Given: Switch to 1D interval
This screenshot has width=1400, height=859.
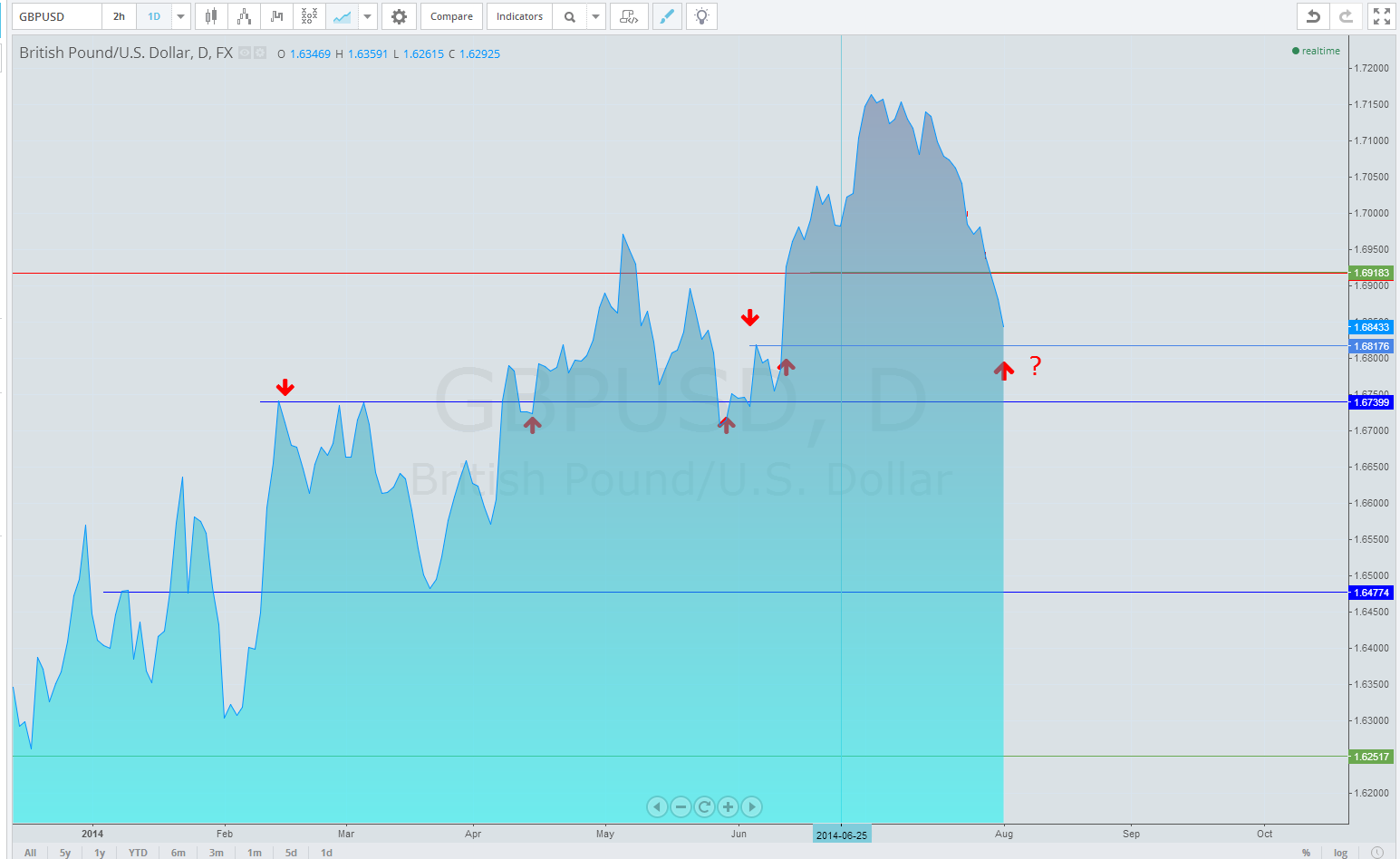Looking at the screenshot, I should (x=154, y=16).
